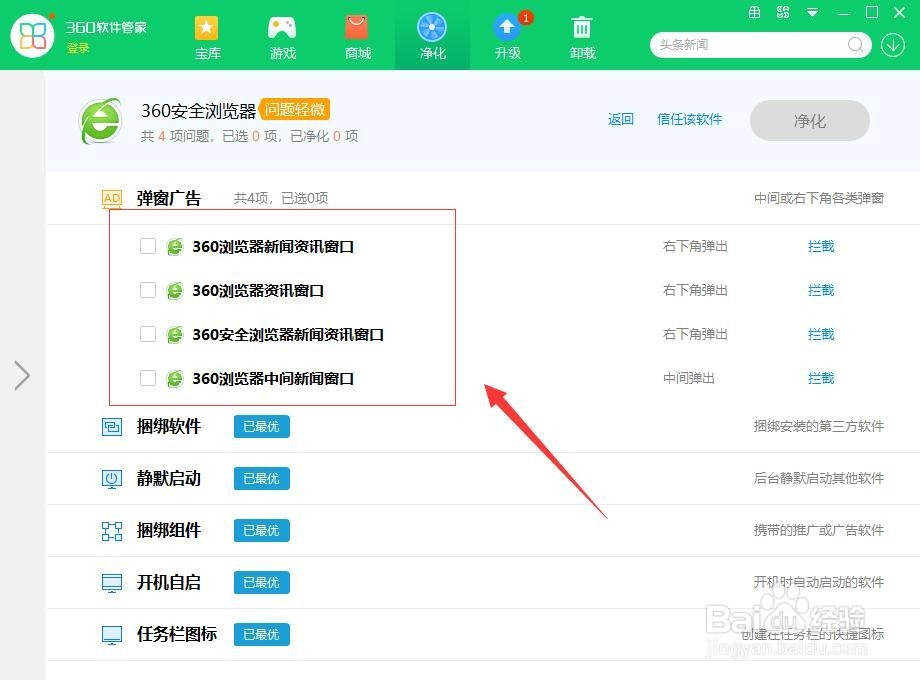Screen dimensions: 920x680
Task: Open the 宝库 section icon
Action: [207, 29]
